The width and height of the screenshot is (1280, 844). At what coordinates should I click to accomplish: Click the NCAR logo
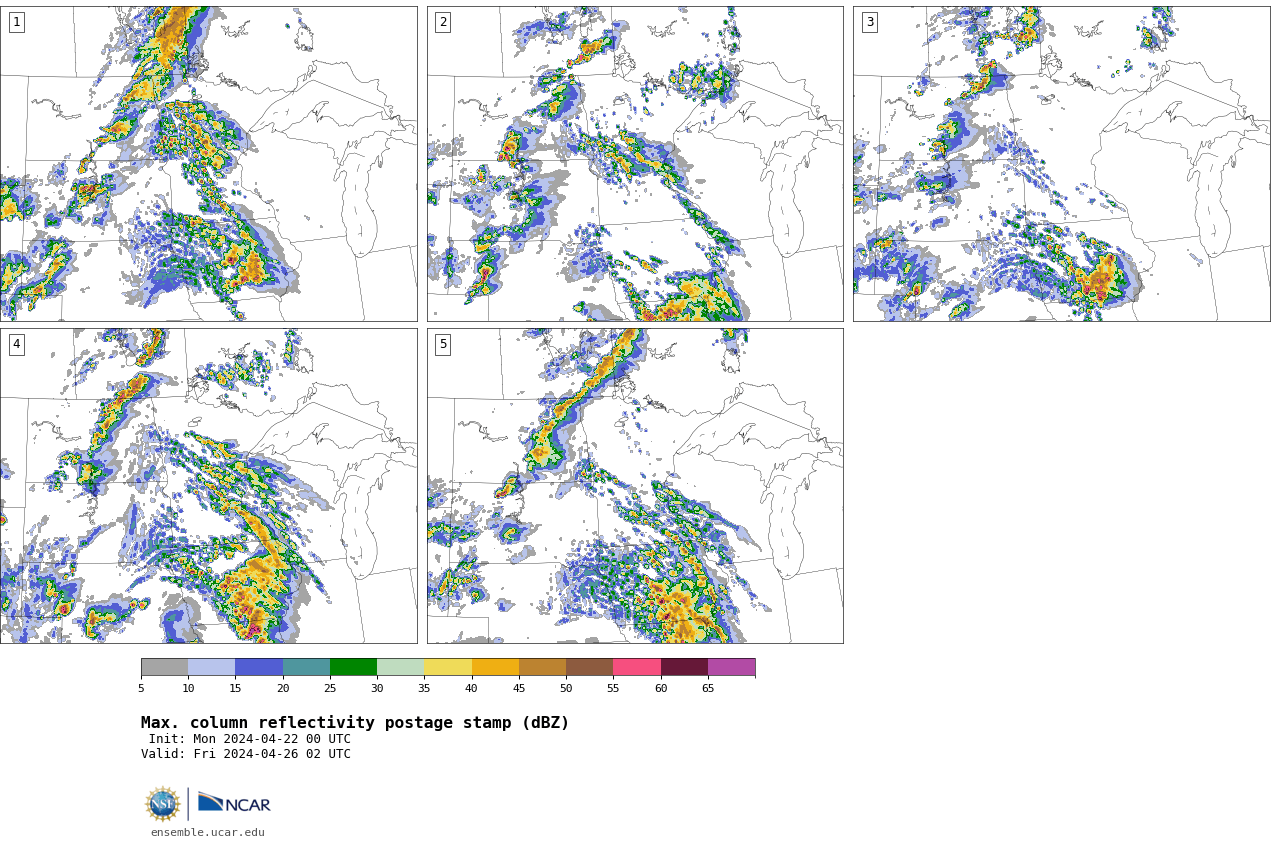(234, 803)
